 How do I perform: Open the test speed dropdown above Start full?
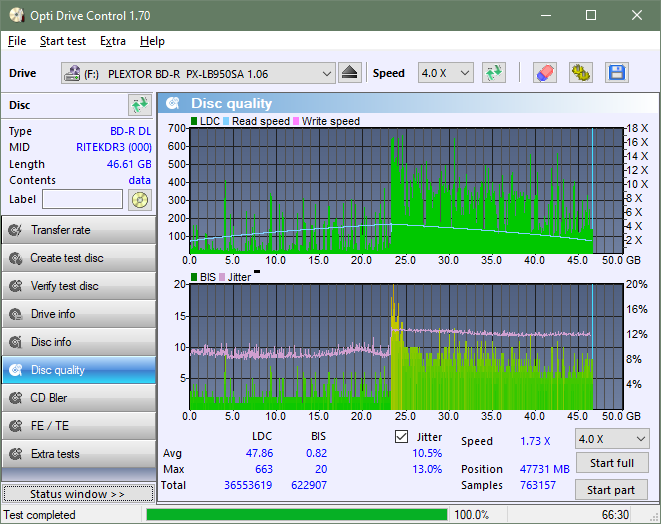612,439
